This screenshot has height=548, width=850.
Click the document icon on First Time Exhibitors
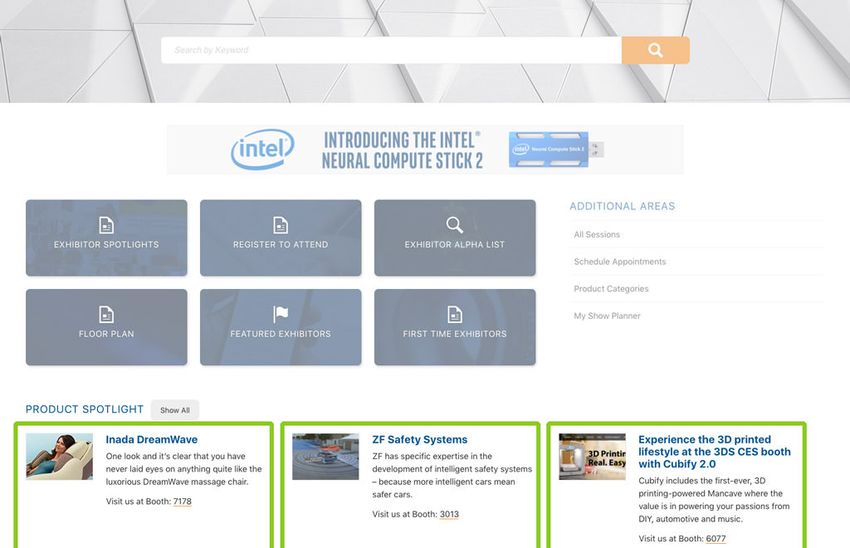(455, 314)
